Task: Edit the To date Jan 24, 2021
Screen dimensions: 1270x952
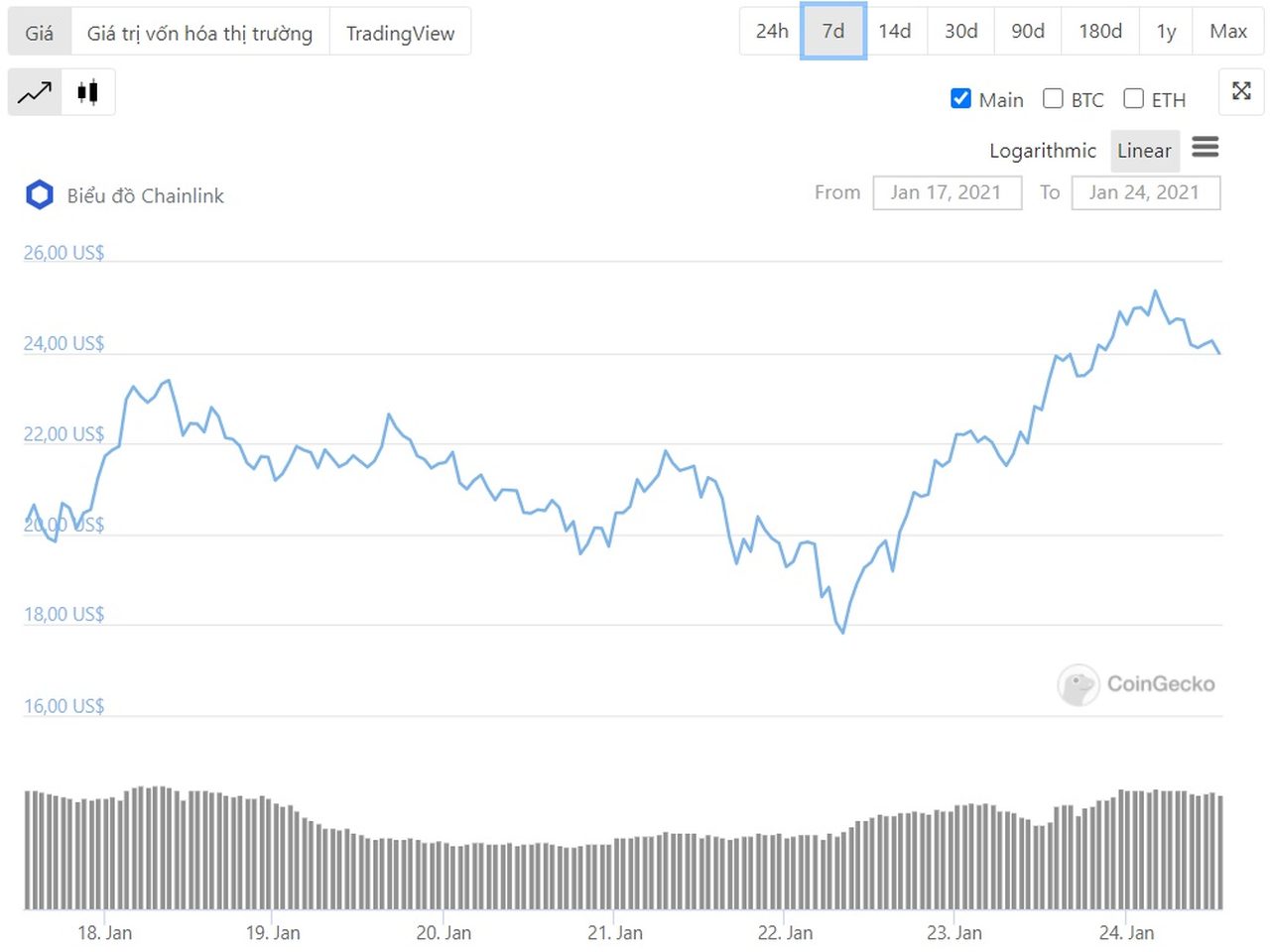Action: pos(1145,192)
